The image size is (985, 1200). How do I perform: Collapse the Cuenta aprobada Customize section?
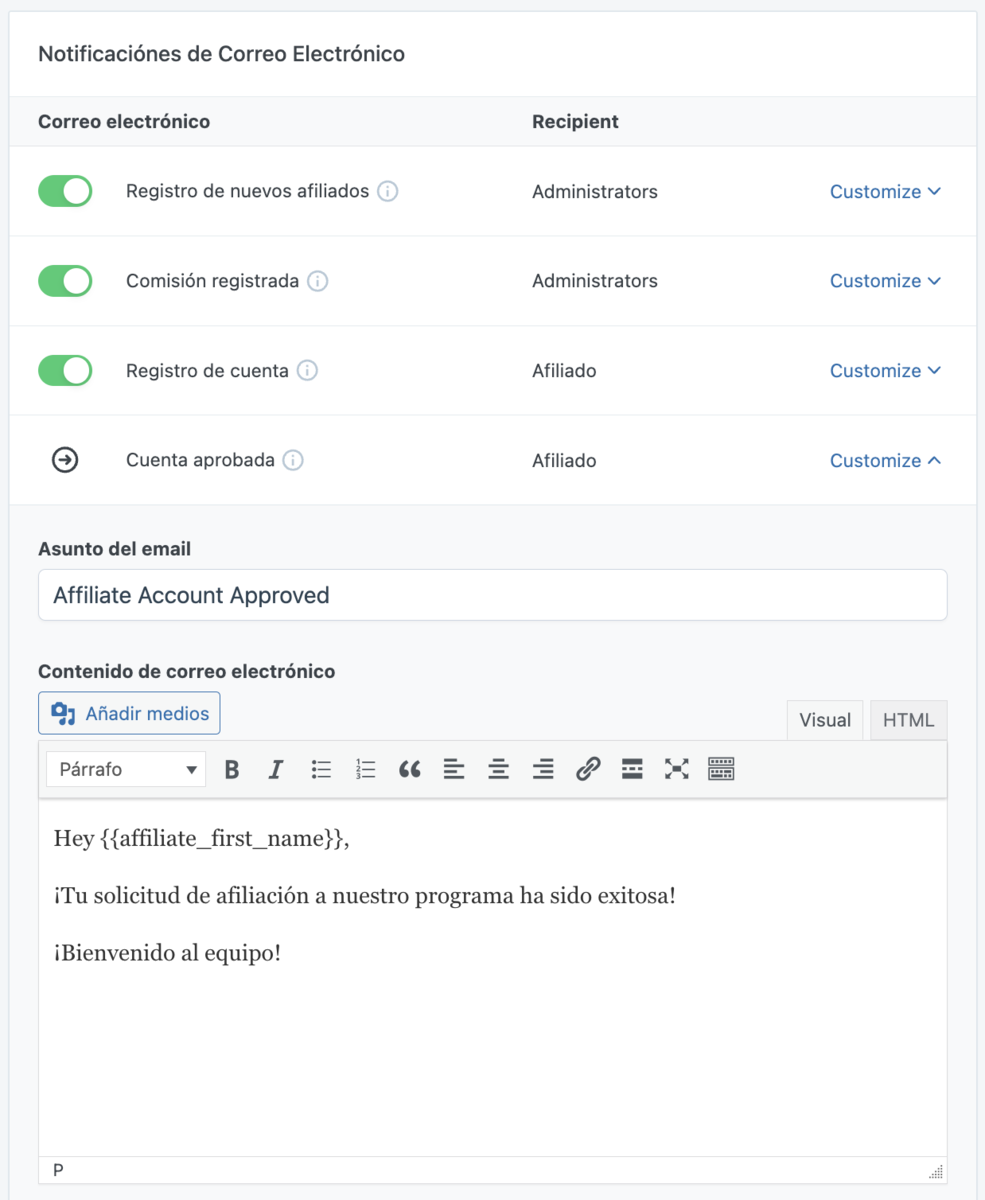[885, 461]
